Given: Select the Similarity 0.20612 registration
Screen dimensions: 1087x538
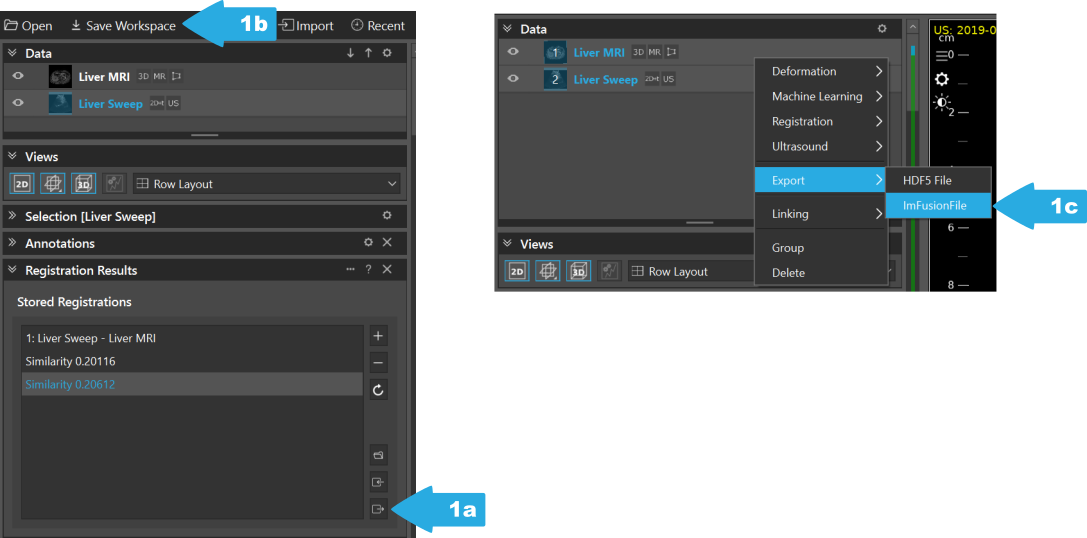Looking at the screenshot, I should click(192, 384).
